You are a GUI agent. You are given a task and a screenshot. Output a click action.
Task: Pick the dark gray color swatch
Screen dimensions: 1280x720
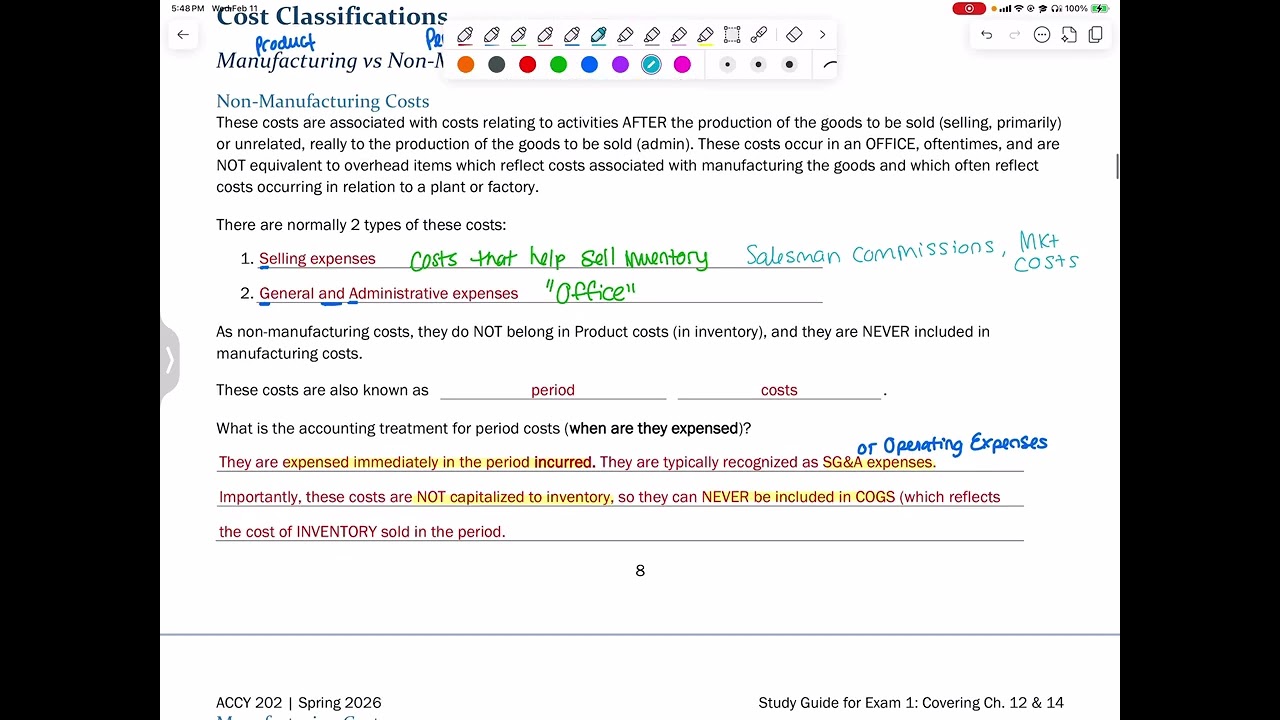[497, 65]
